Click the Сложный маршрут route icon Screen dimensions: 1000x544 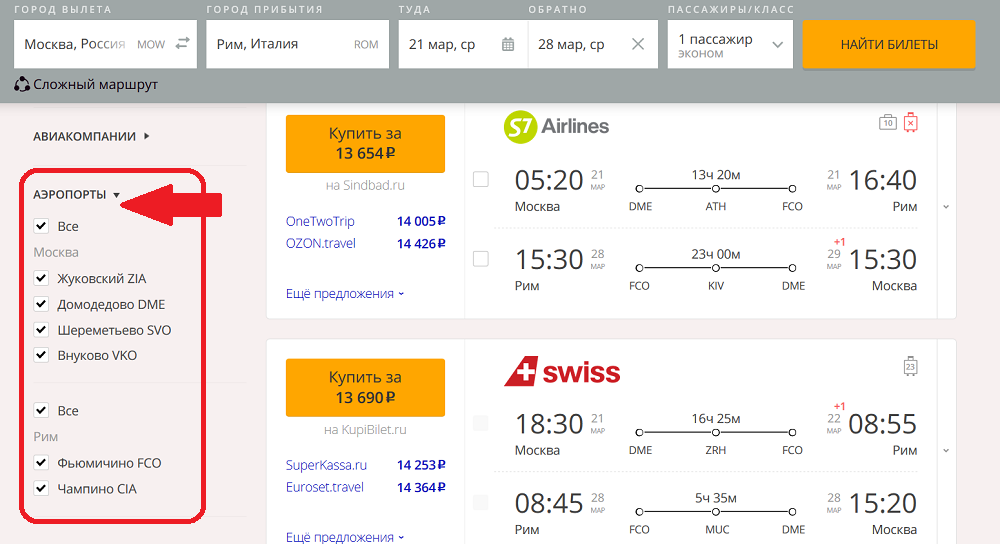22,84
